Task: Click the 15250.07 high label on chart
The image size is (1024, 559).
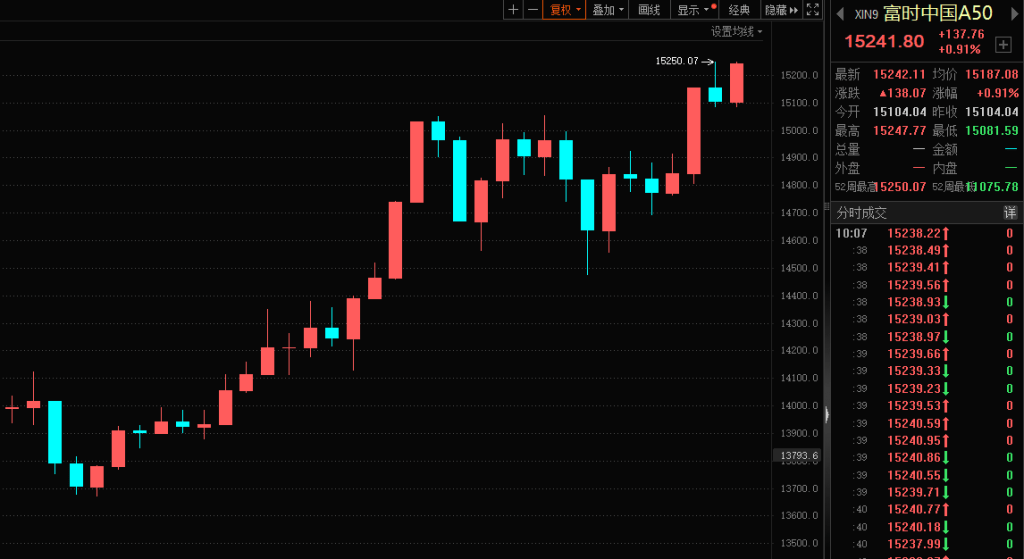Action: pos(677,61)
